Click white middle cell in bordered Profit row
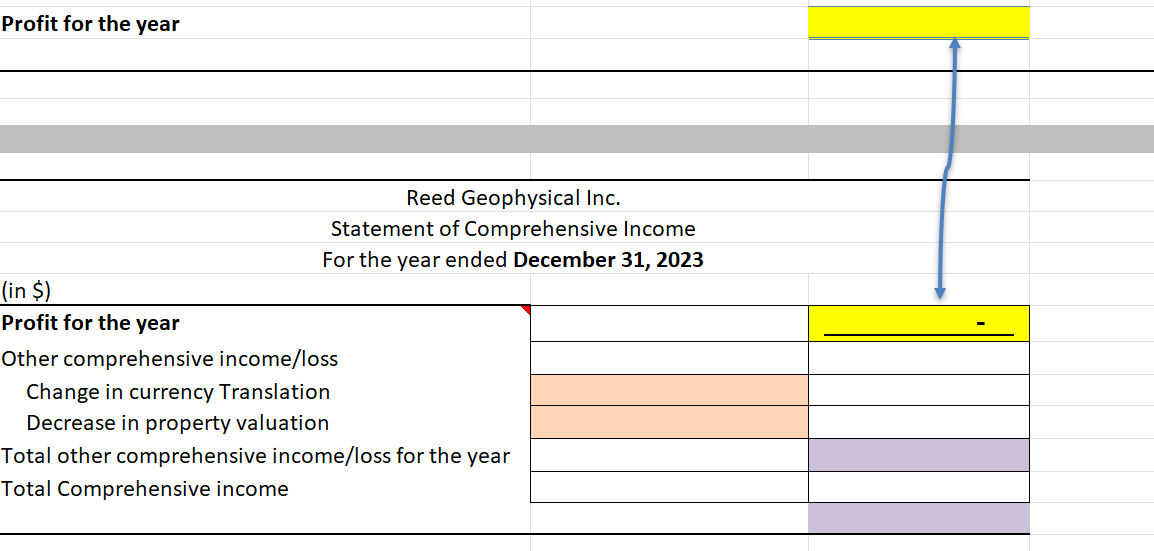1154x551 pixels. coord(669,324)
